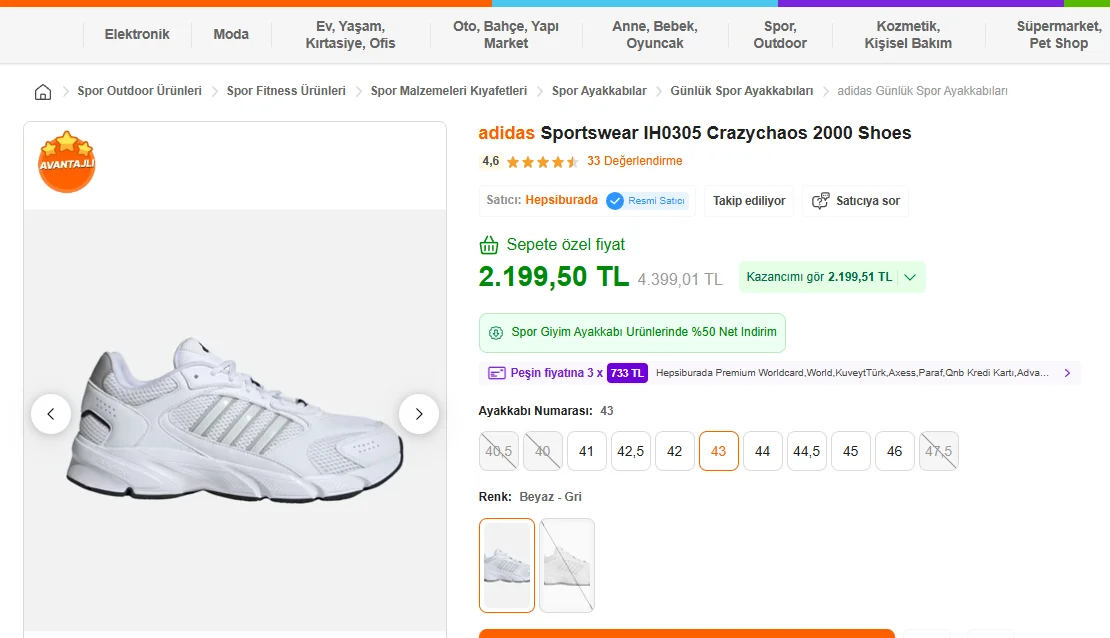
Task: Open the Elektronik category menu
Action: click(137, 34)
